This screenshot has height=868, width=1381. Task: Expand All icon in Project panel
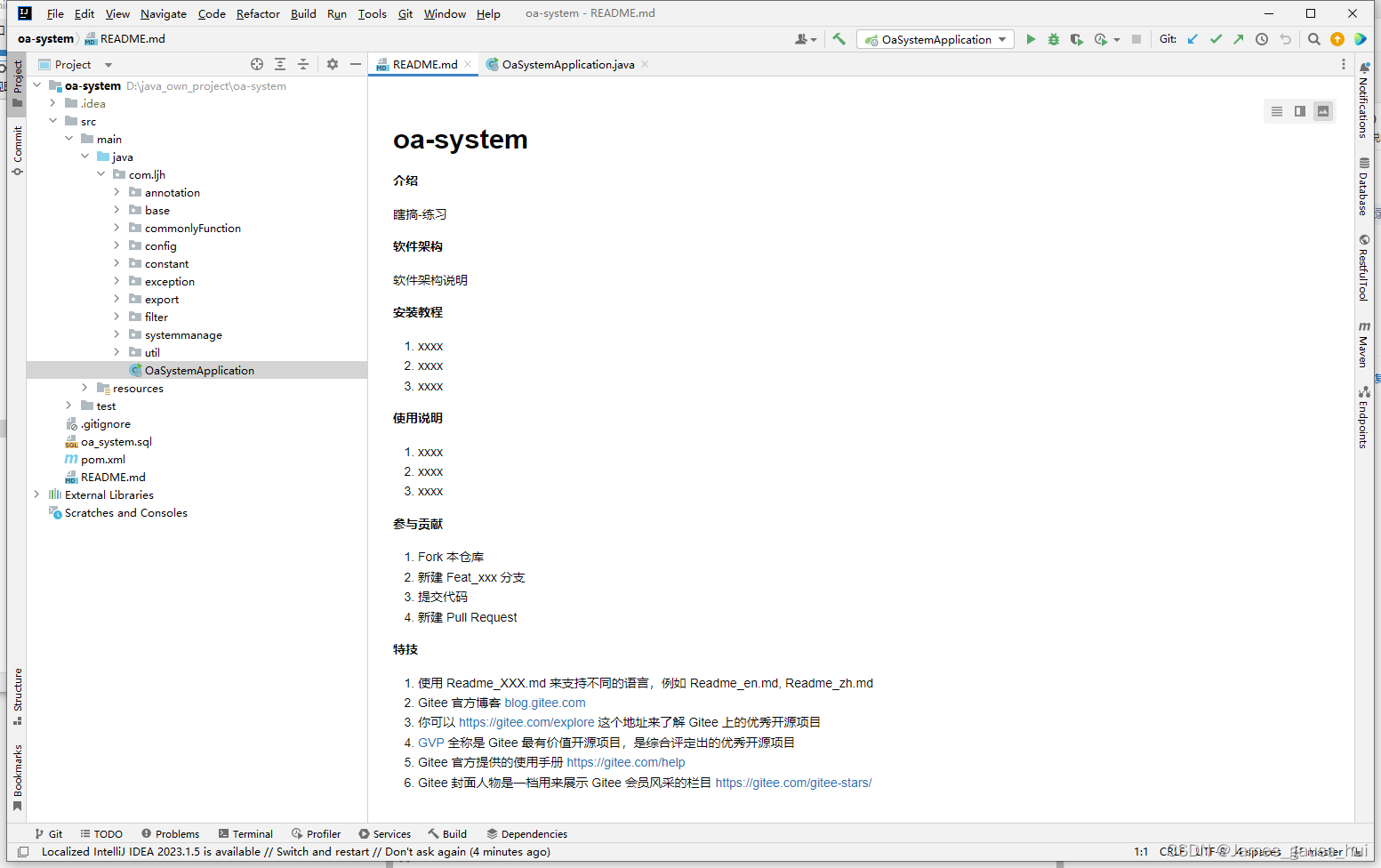[x=280, y=64]
